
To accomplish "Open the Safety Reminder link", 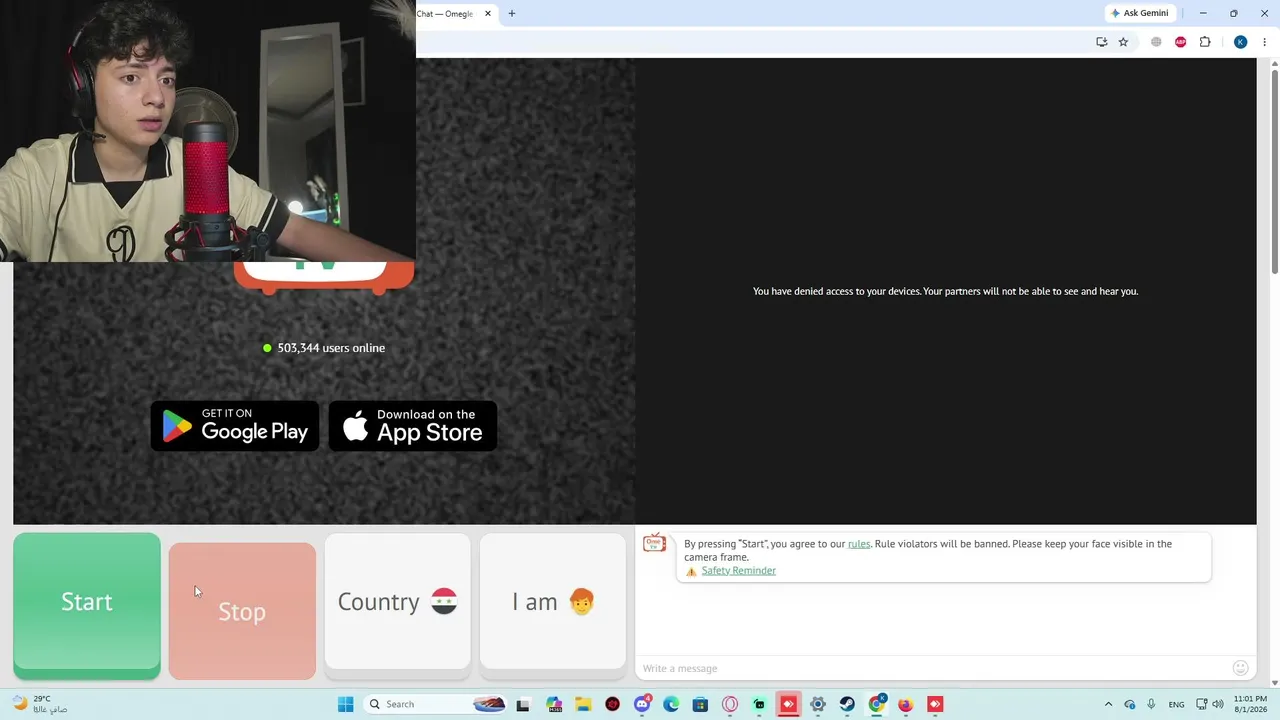I will coord(739,571).
